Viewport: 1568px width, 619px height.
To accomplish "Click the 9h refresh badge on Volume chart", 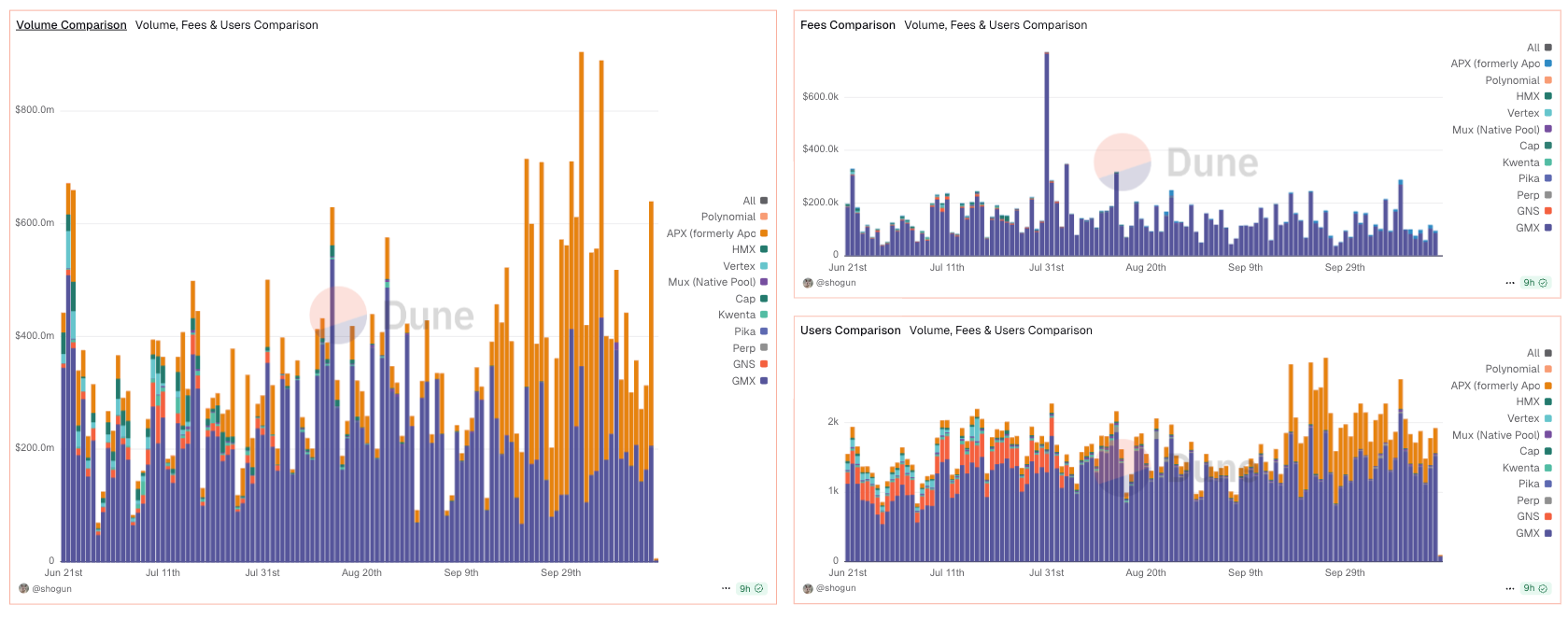I will click(751, 588).
